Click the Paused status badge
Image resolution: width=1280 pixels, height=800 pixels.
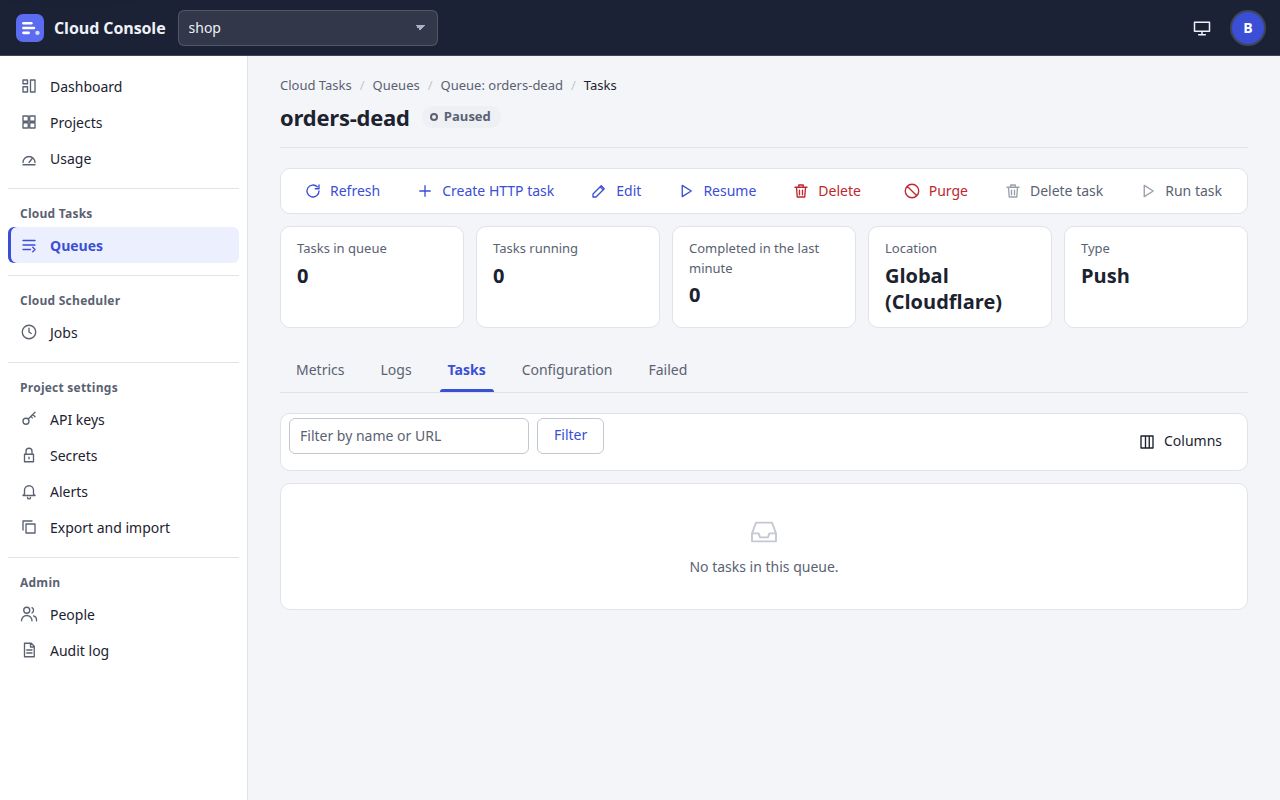pyautogui.click(x=460, y=117)
